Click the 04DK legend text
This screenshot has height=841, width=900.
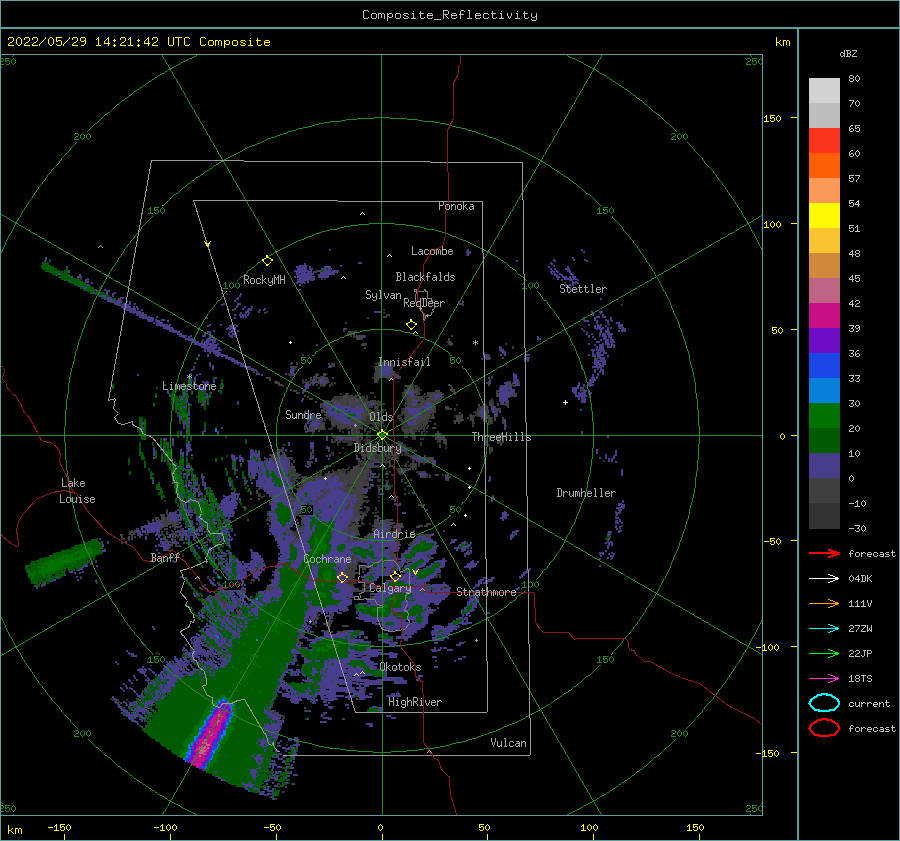click(x=860, y=579)
